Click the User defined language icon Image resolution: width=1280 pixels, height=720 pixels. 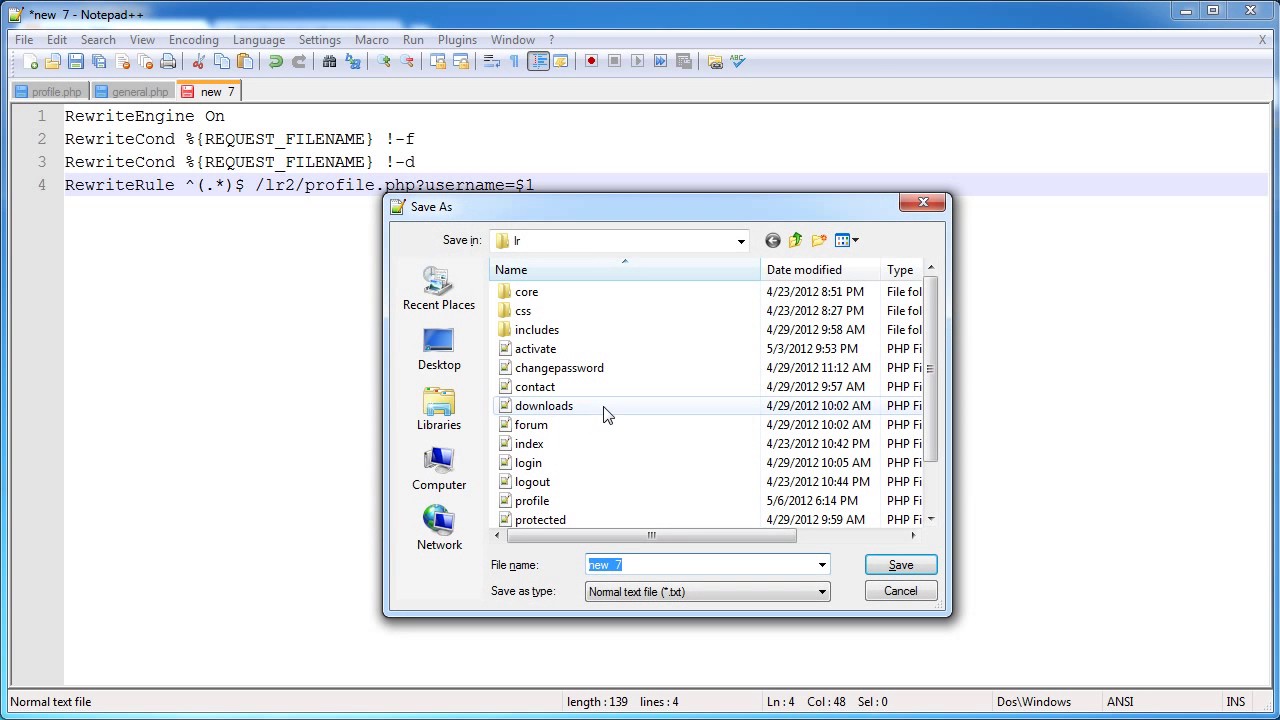pos(561,62)
